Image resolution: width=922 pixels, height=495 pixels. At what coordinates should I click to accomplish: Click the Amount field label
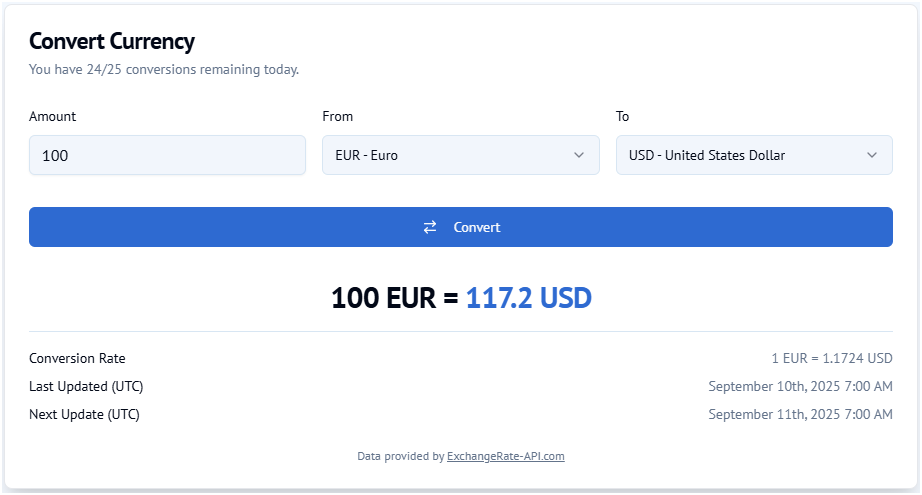[x=53, y=116]
